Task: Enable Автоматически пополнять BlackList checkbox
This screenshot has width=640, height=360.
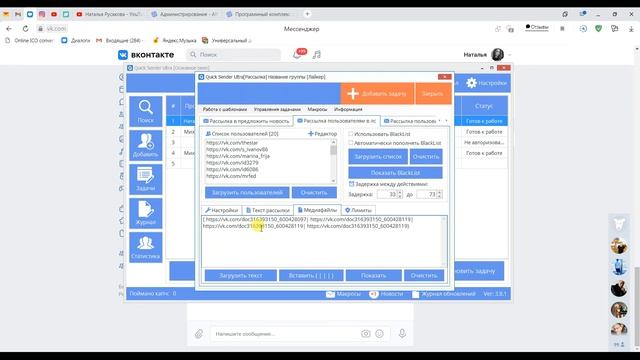Action: (351, 143)
